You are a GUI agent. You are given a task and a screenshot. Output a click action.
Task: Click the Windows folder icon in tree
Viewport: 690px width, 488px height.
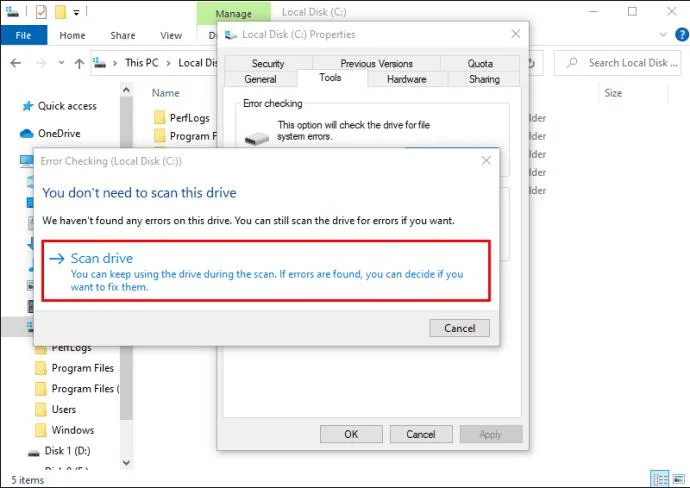40,430
